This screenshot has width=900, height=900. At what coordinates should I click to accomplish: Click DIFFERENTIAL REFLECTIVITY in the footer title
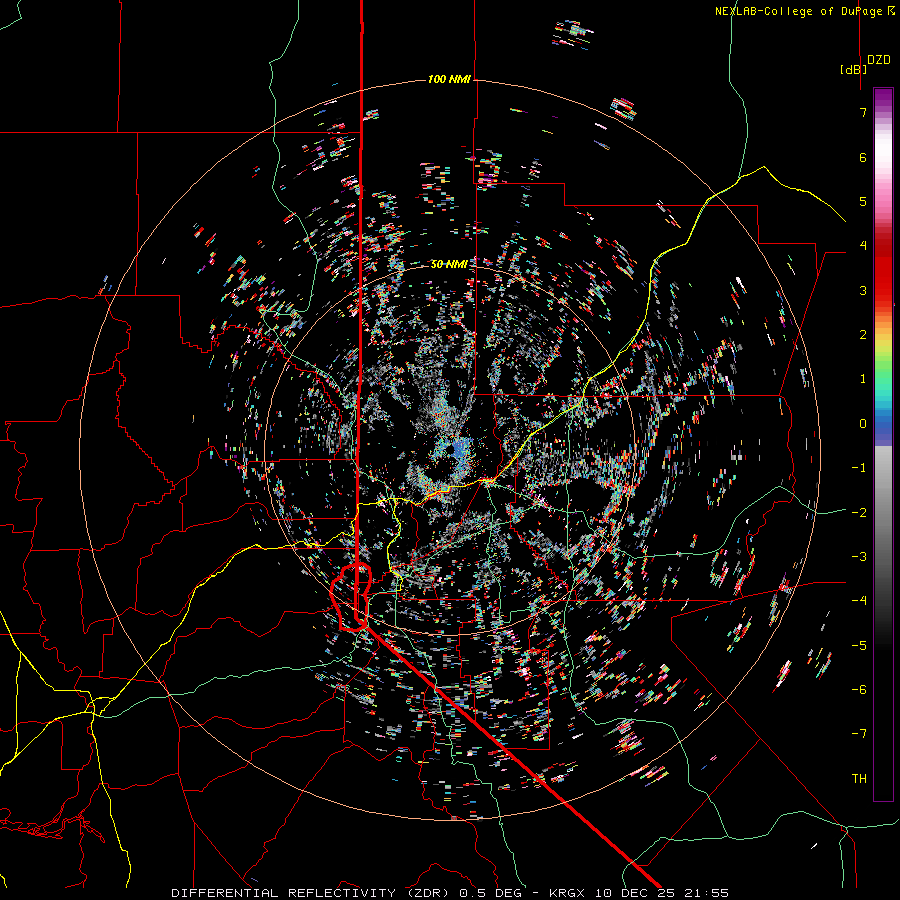(284, 893)
